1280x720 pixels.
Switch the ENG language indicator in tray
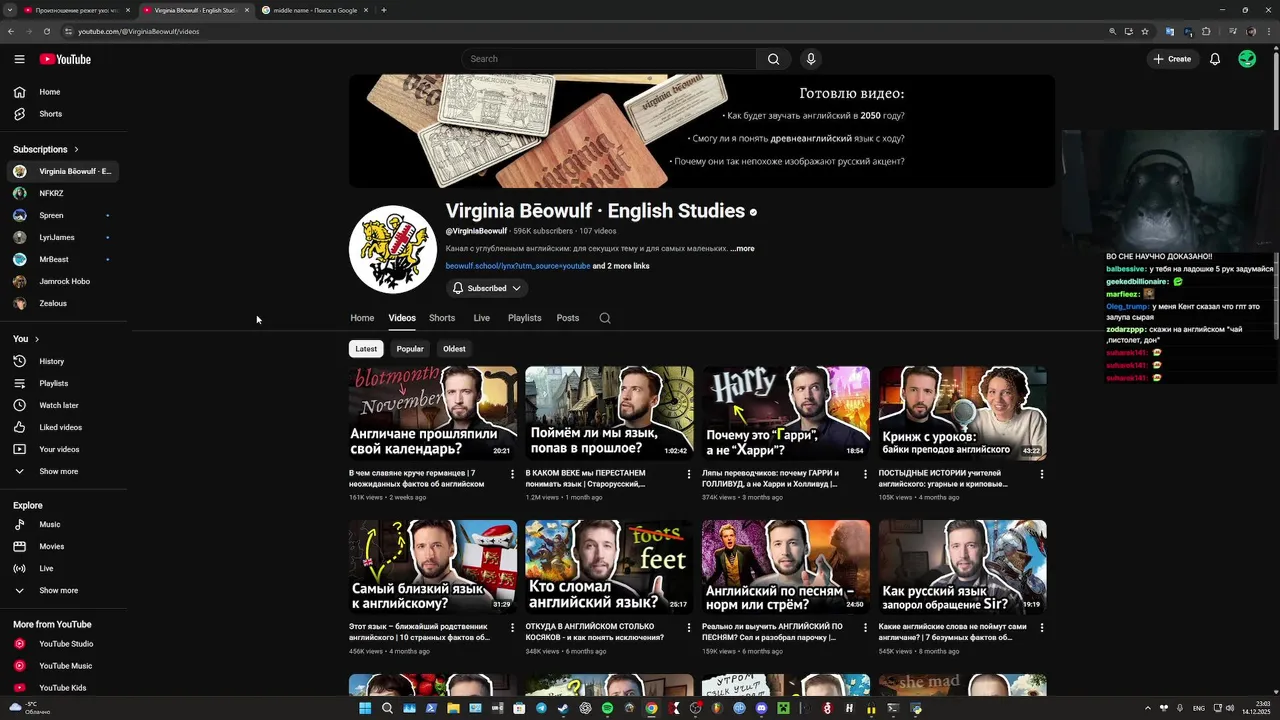tap(1199, 708)
